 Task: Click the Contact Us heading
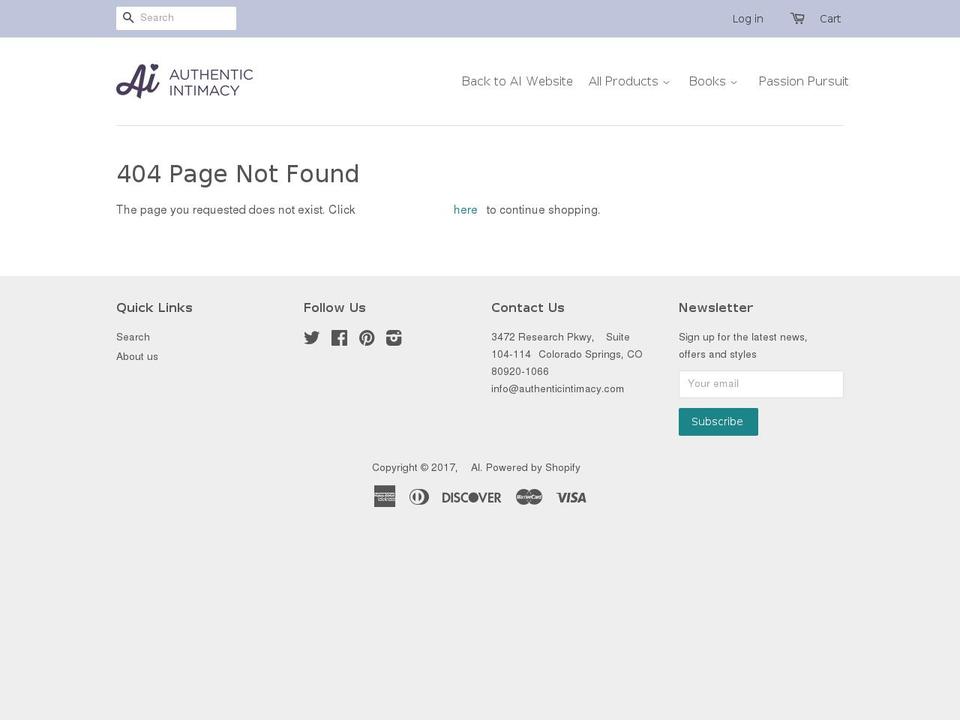(x=528, y=308)
